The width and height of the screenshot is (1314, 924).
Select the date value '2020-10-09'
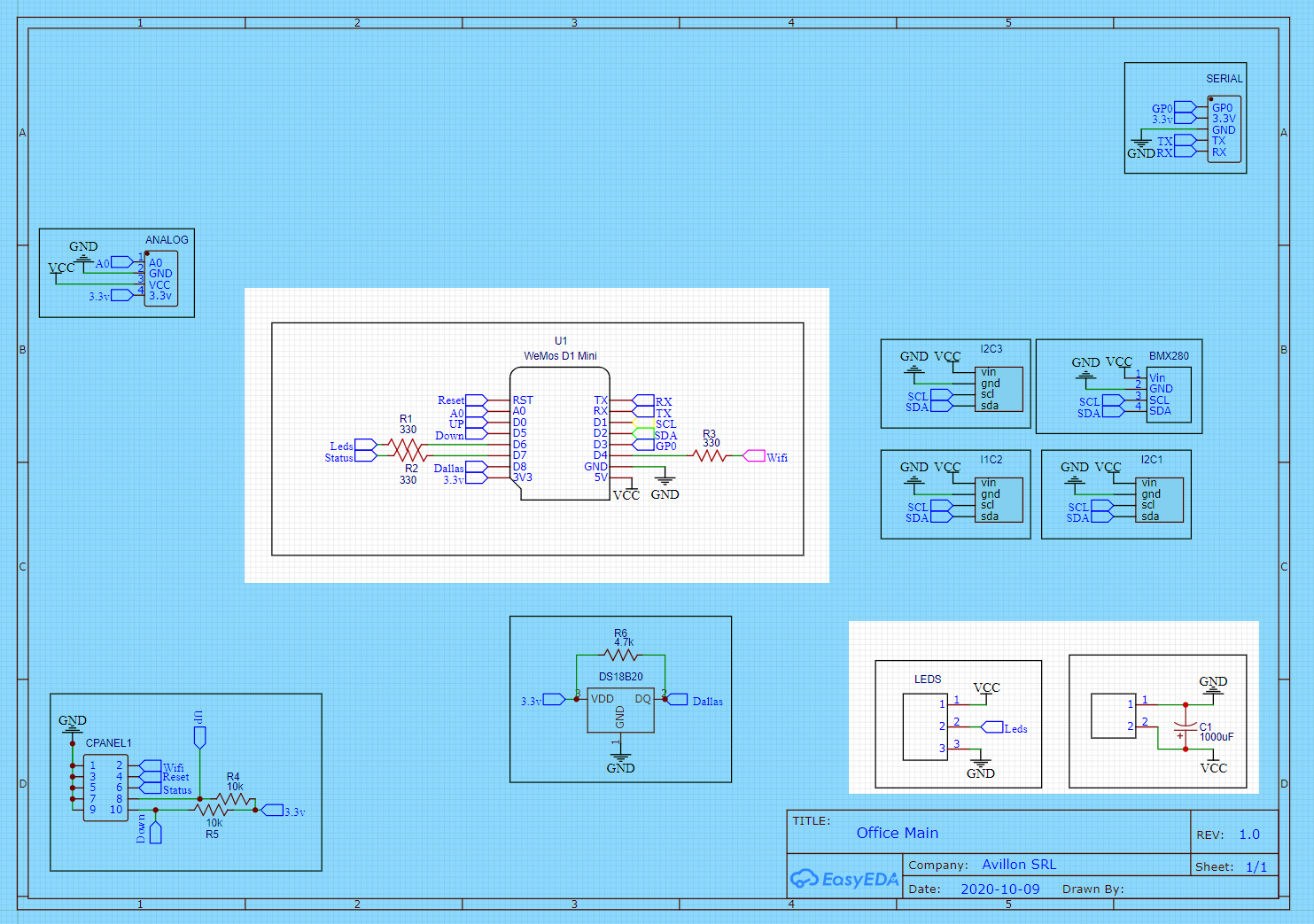tap(999, 889)
